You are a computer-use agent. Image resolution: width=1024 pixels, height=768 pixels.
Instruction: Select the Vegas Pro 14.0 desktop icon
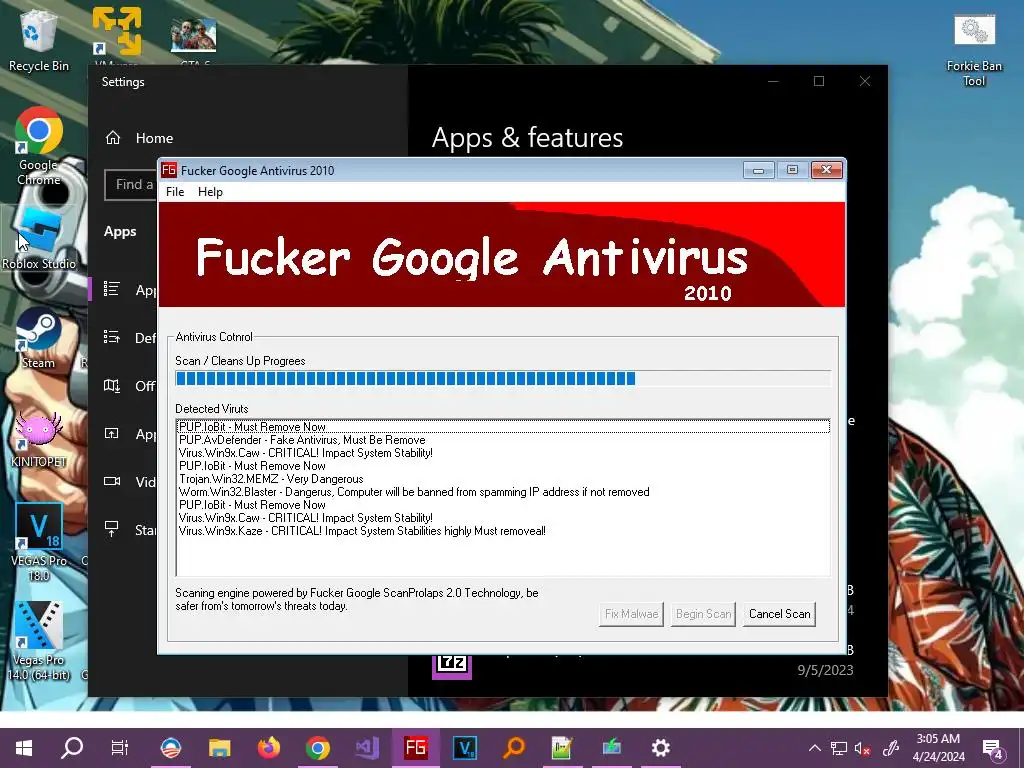coord(39,641)
